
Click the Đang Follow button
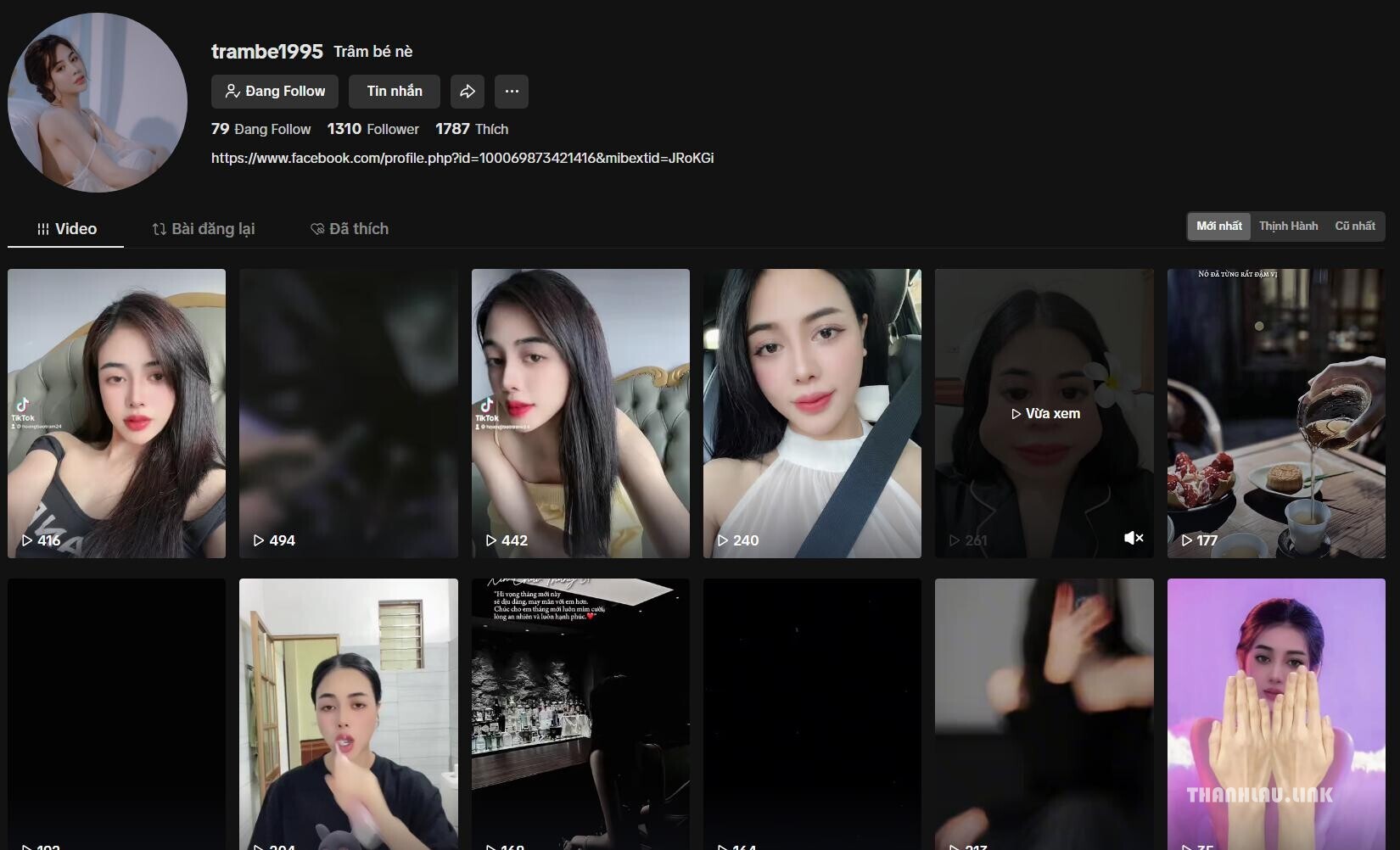(275, 92)
